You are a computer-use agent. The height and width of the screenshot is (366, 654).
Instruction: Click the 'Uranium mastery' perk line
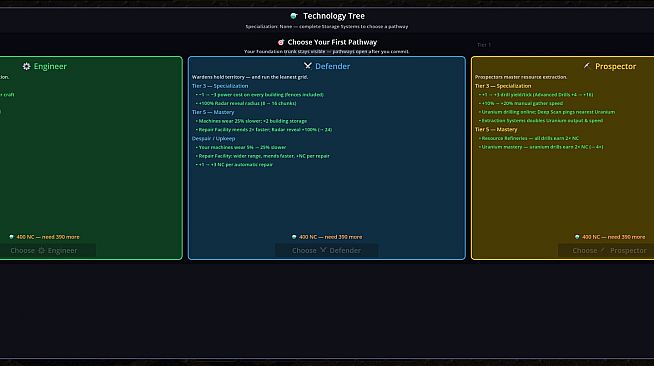click(541, 147)
